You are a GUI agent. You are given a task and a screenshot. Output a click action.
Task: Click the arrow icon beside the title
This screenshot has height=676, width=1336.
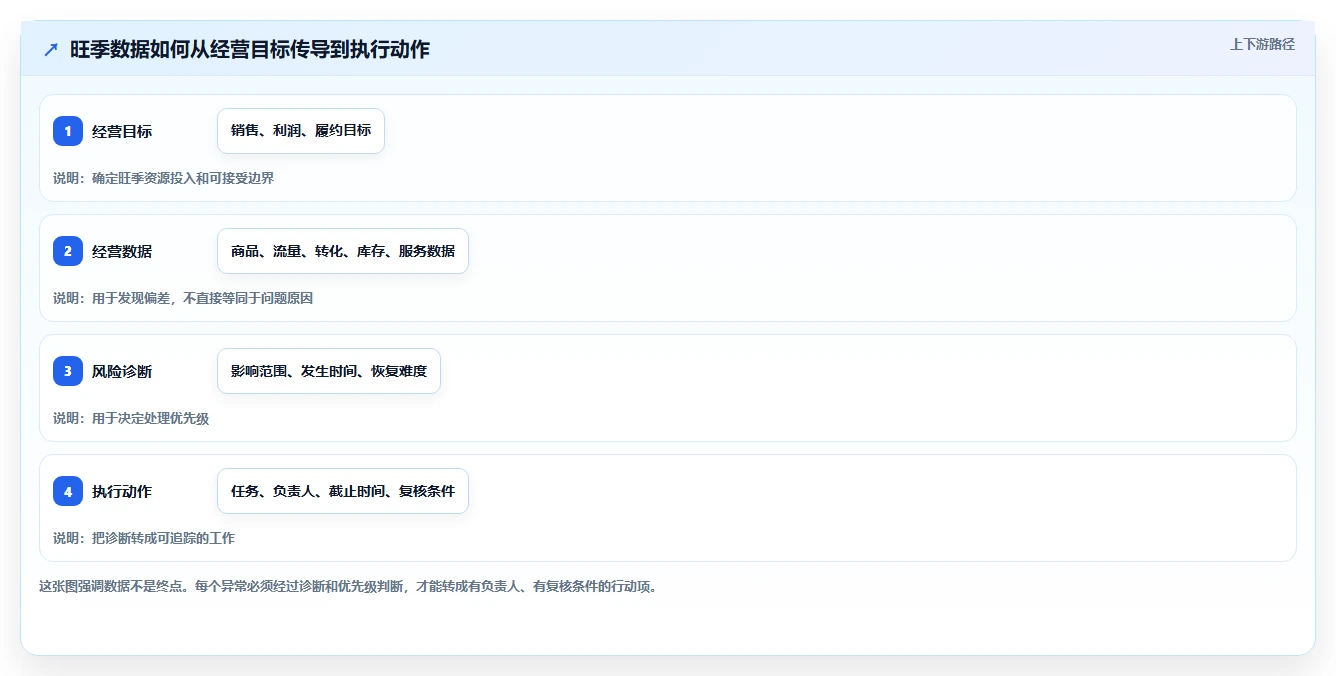pos(51,50)
